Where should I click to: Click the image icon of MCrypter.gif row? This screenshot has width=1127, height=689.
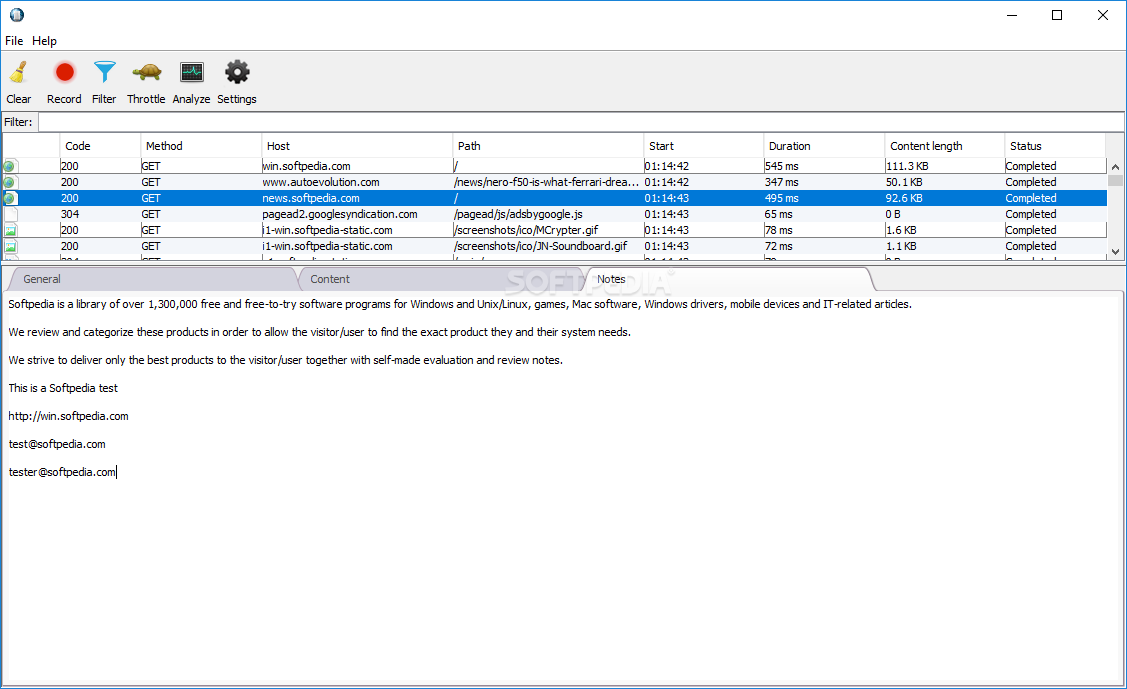tap(11, 230)
